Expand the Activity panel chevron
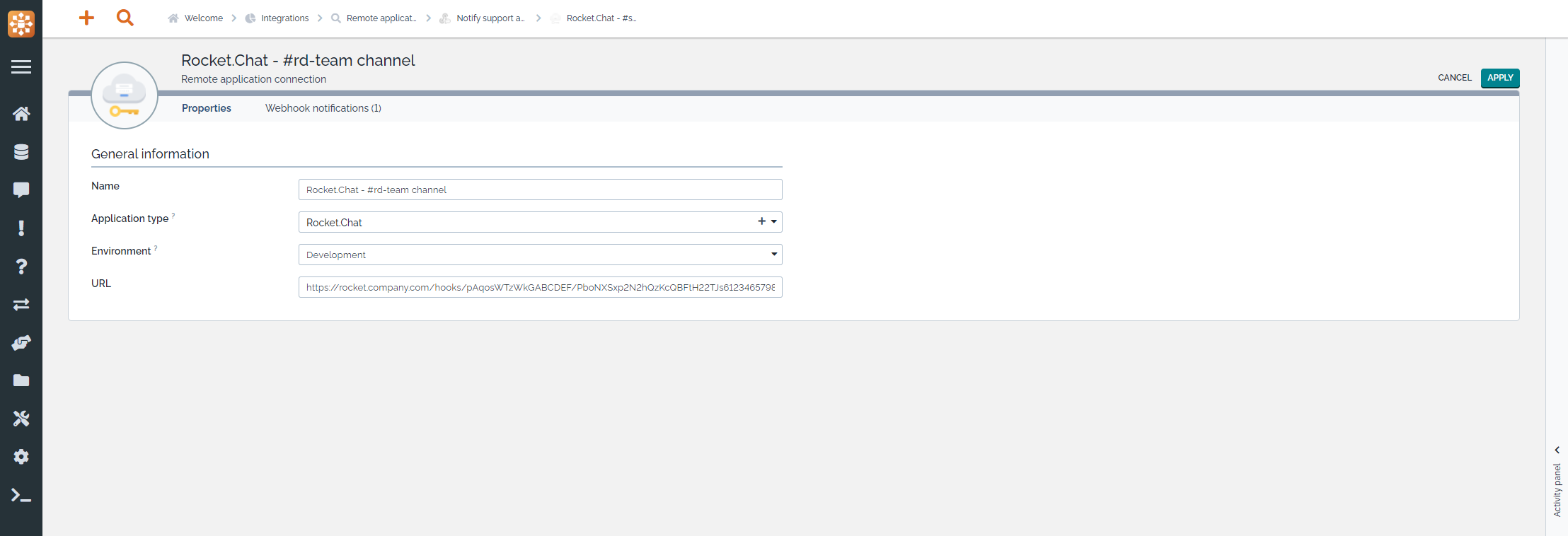 click(1557, 450)
